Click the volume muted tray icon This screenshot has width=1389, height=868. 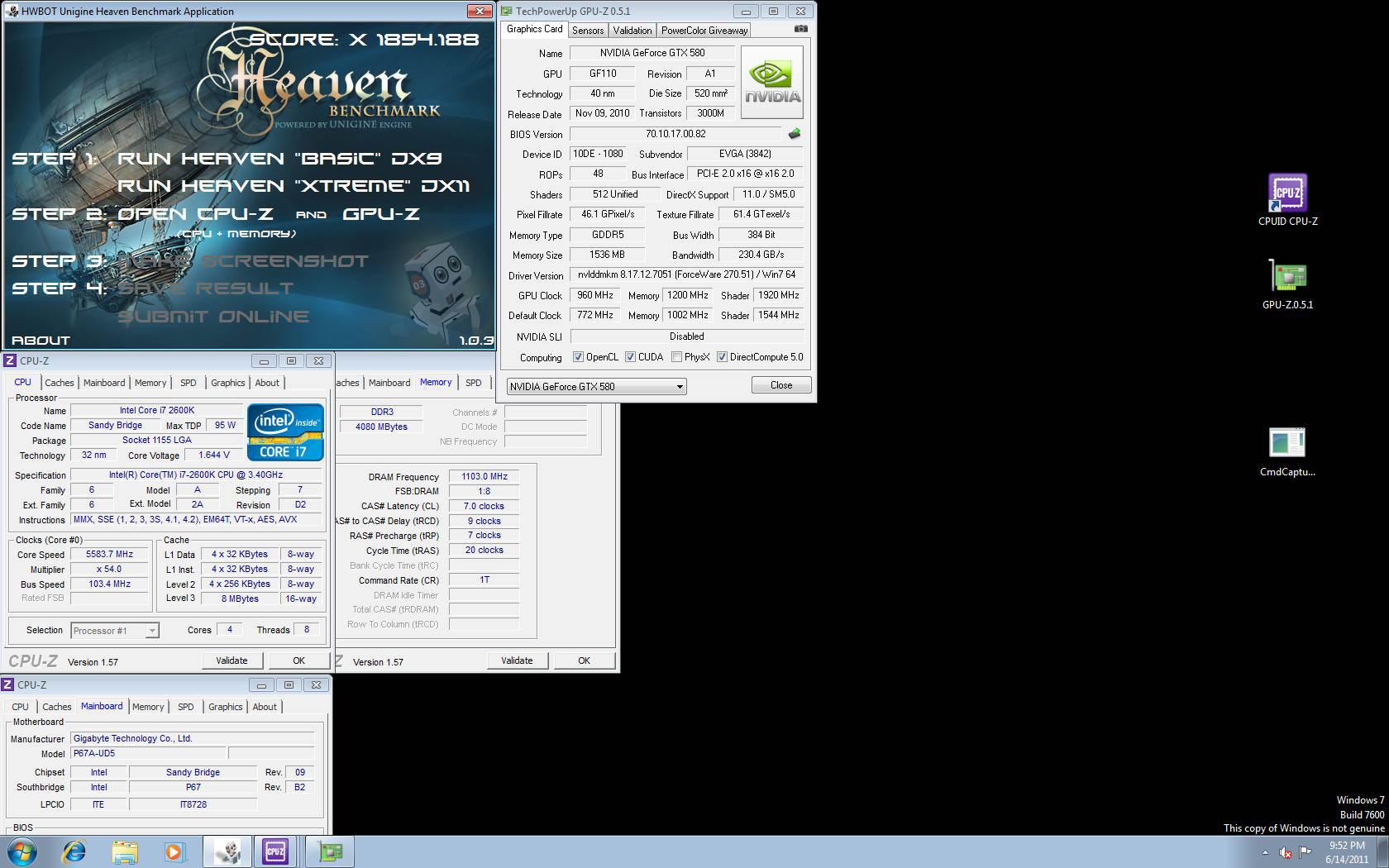tap(1285, 852)
